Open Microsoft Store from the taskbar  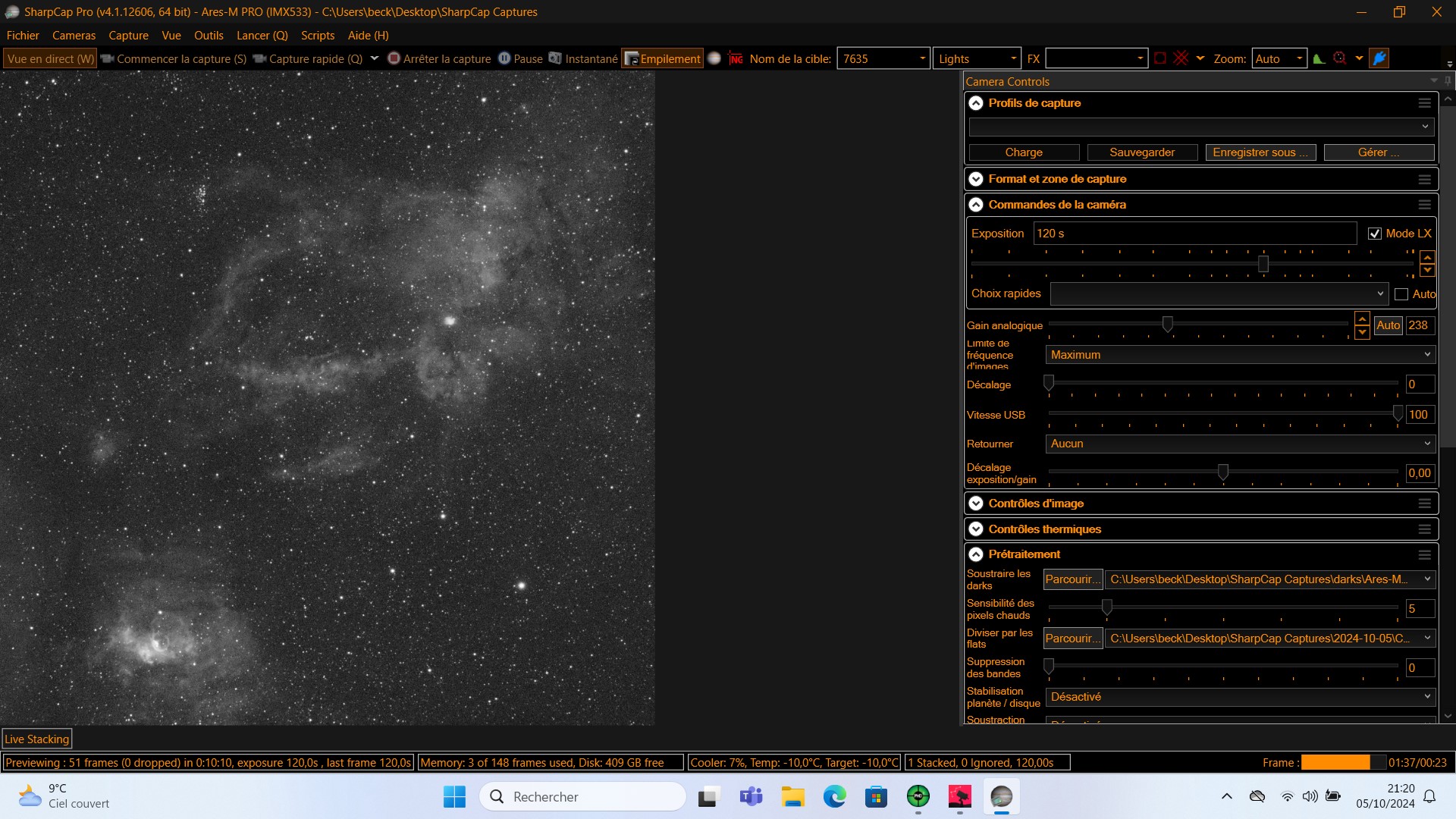click(x=877, y=797)
